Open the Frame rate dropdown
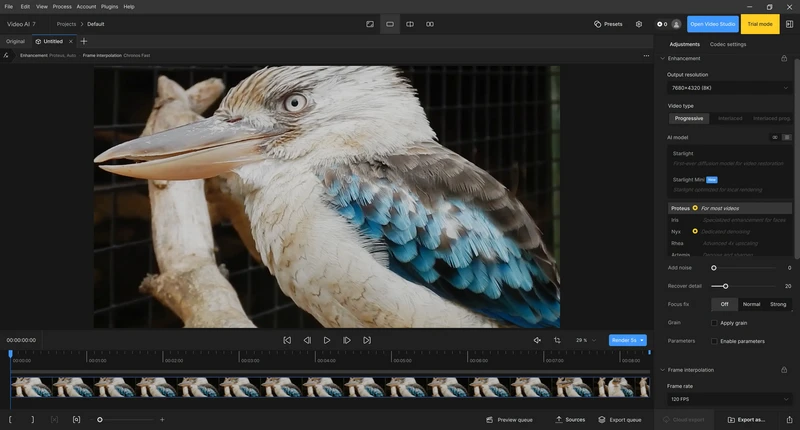This screenshot has width=800, height=430. coord(729,399)
